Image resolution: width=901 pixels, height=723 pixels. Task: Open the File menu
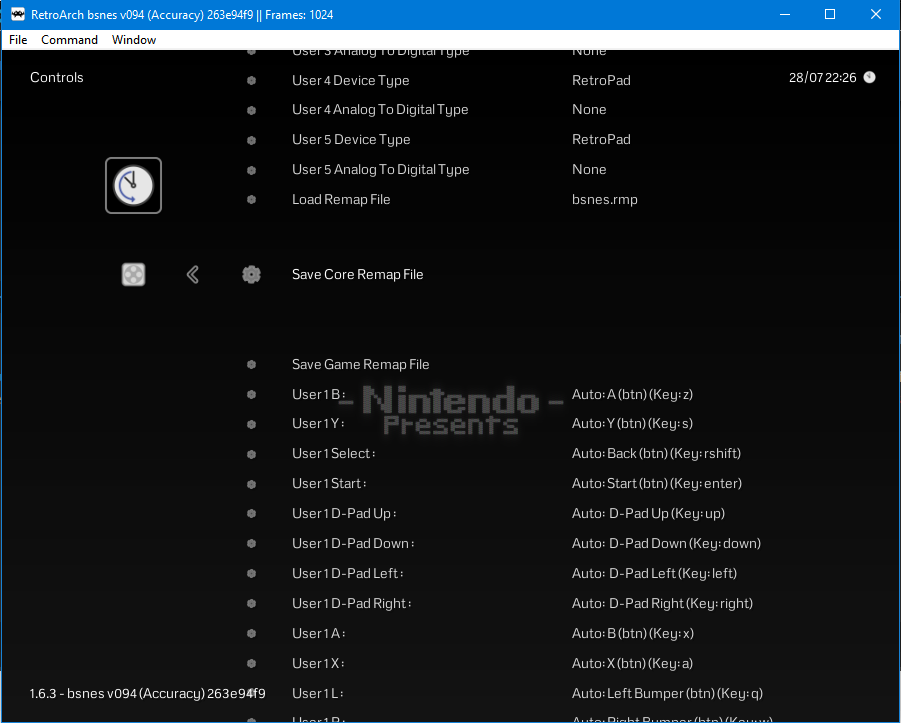tap(18, 40)
